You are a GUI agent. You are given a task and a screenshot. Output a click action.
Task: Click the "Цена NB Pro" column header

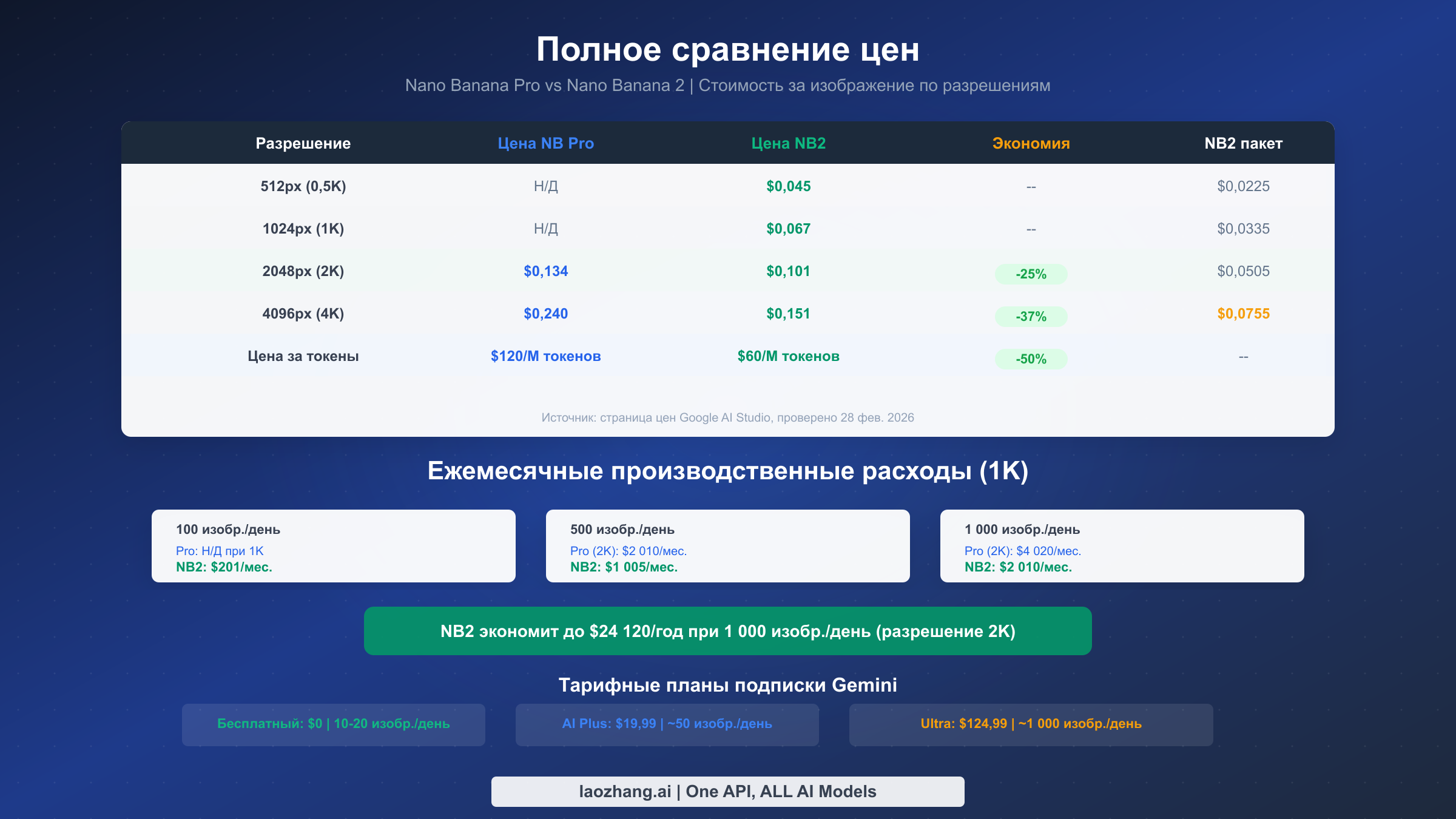point(545,143)
